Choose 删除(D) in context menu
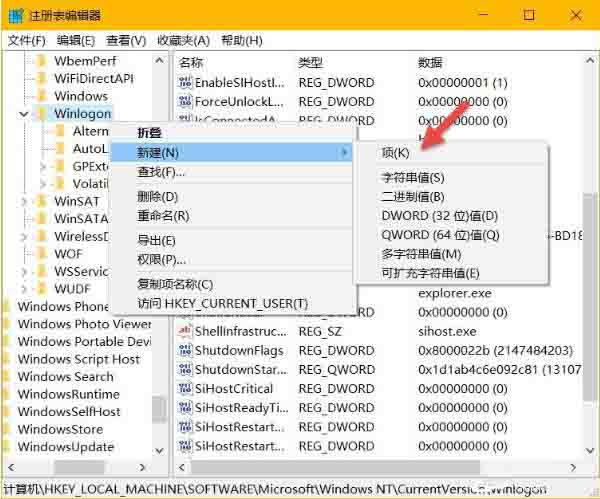 coord(232,197)
